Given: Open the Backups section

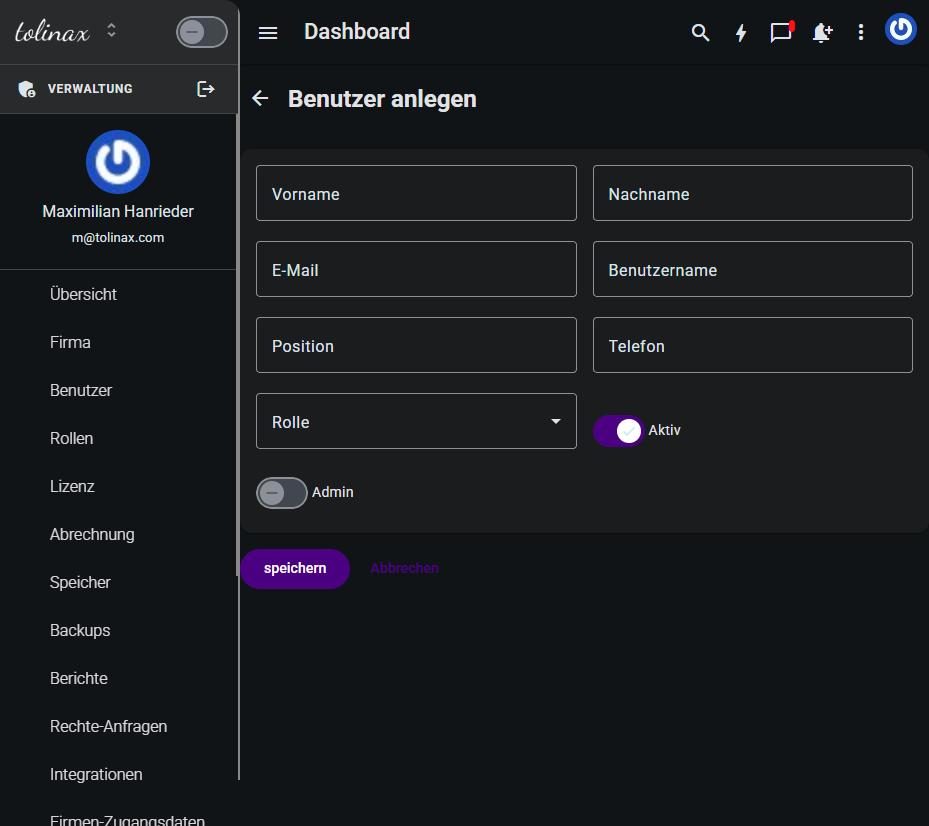Looking at the screenshot, I should coord(80,630).
